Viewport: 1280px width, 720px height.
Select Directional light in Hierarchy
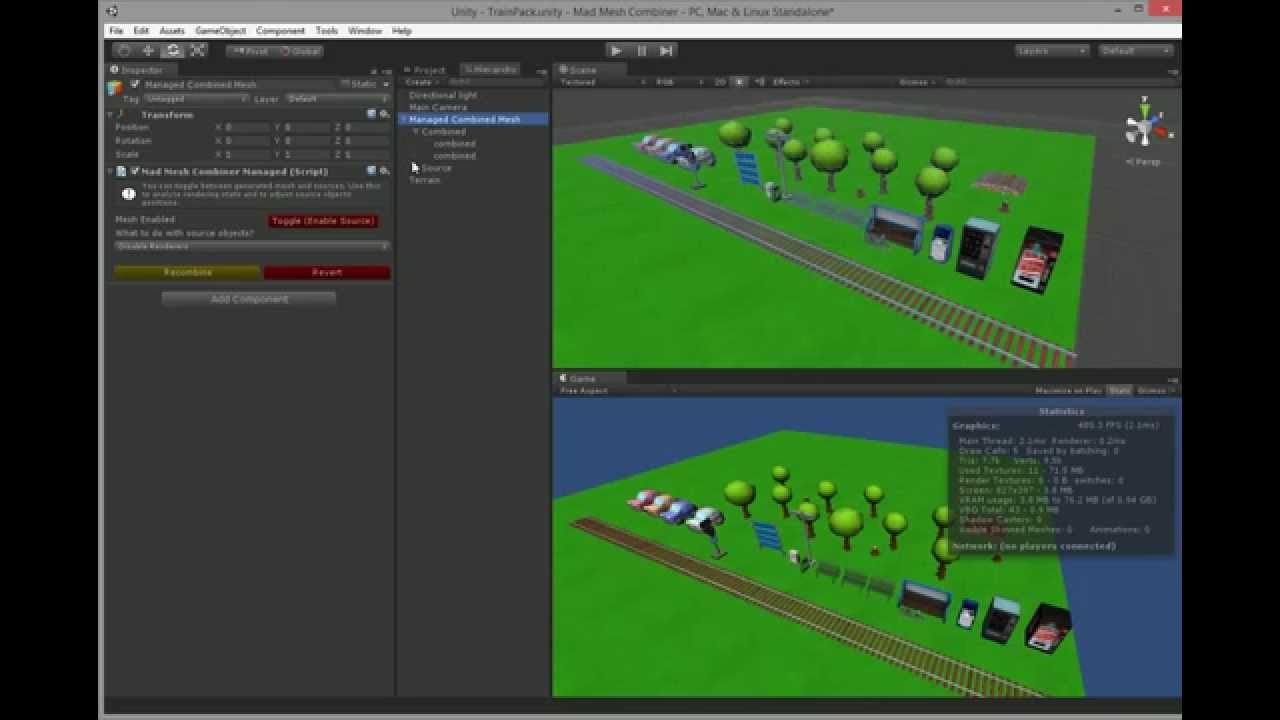point(443,95)
